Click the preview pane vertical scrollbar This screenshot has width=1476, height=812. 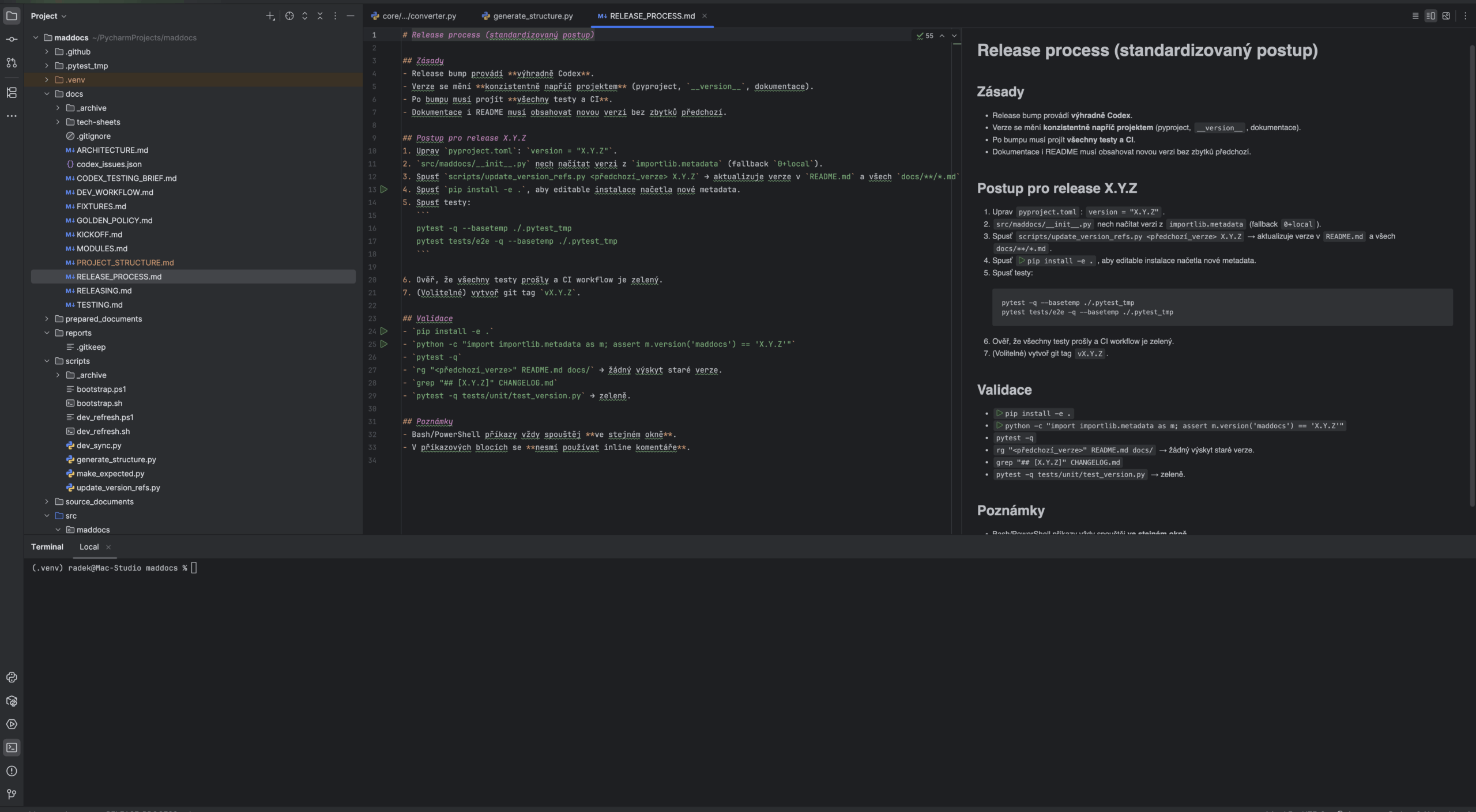click(x=1471, y=277)
